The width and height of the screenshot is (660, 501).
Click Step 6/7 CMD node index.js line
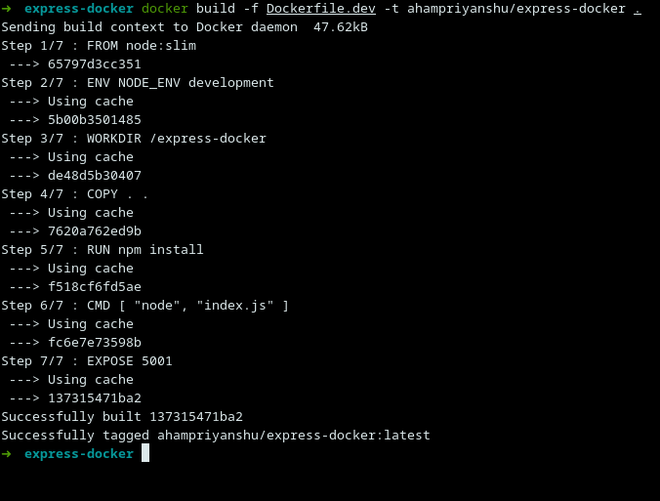(x=144, y=305)
